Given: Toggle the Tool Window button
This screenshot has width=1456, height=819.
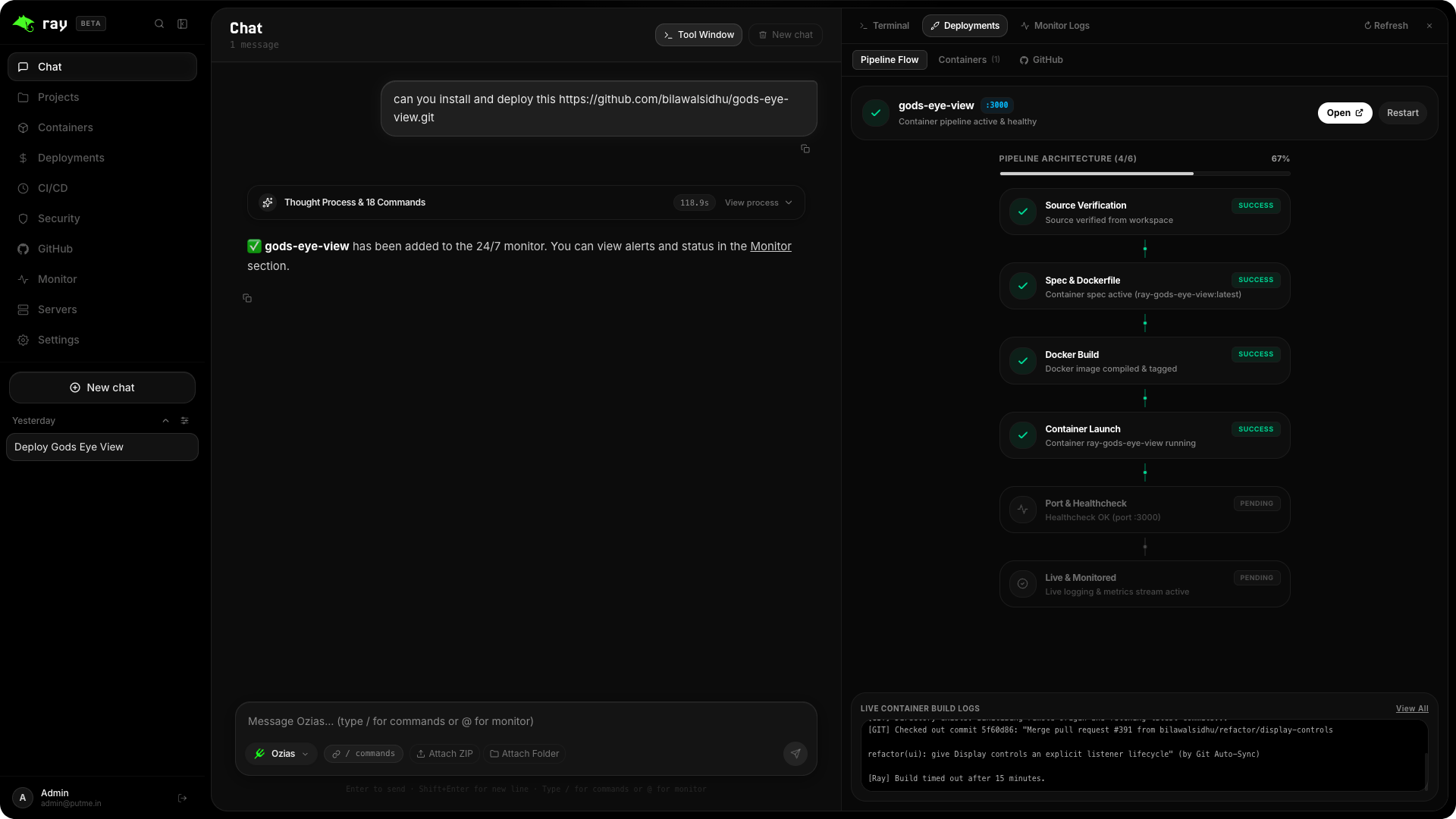Looking at the screenshot, I should coord(698,35).
